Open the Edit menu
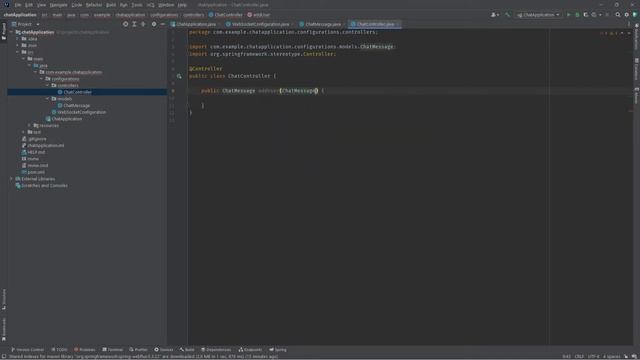Viewport: 640px width, 360px height. click(29, 5)
